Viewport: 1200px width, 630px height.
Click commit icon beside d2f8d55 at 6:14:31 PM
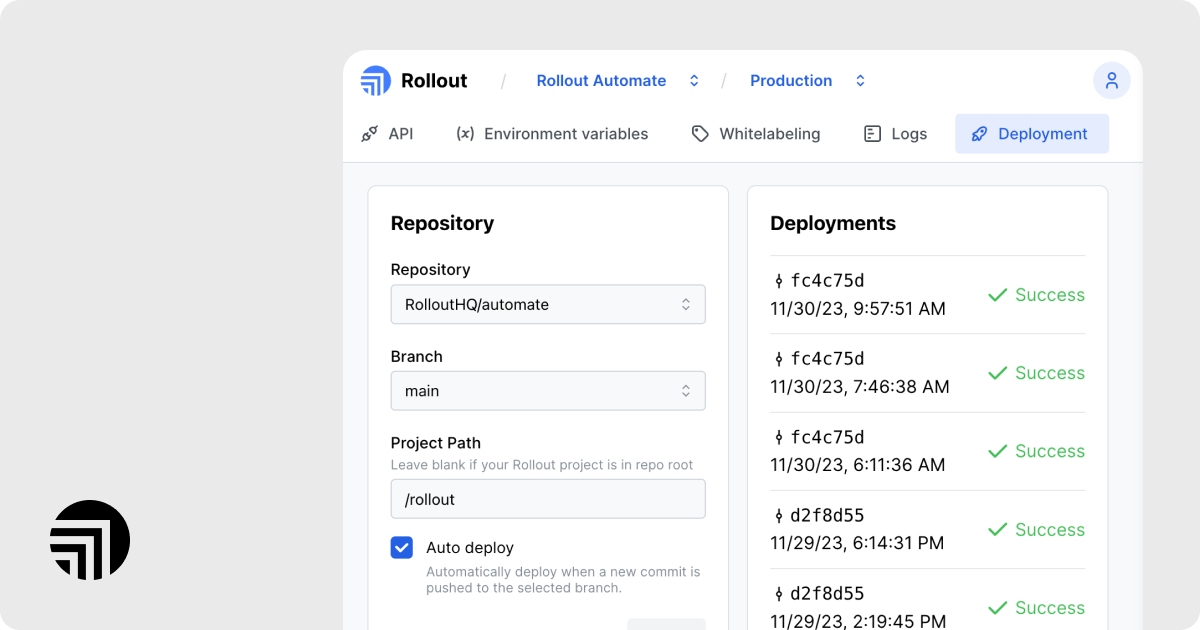click(x=779, y=516)
